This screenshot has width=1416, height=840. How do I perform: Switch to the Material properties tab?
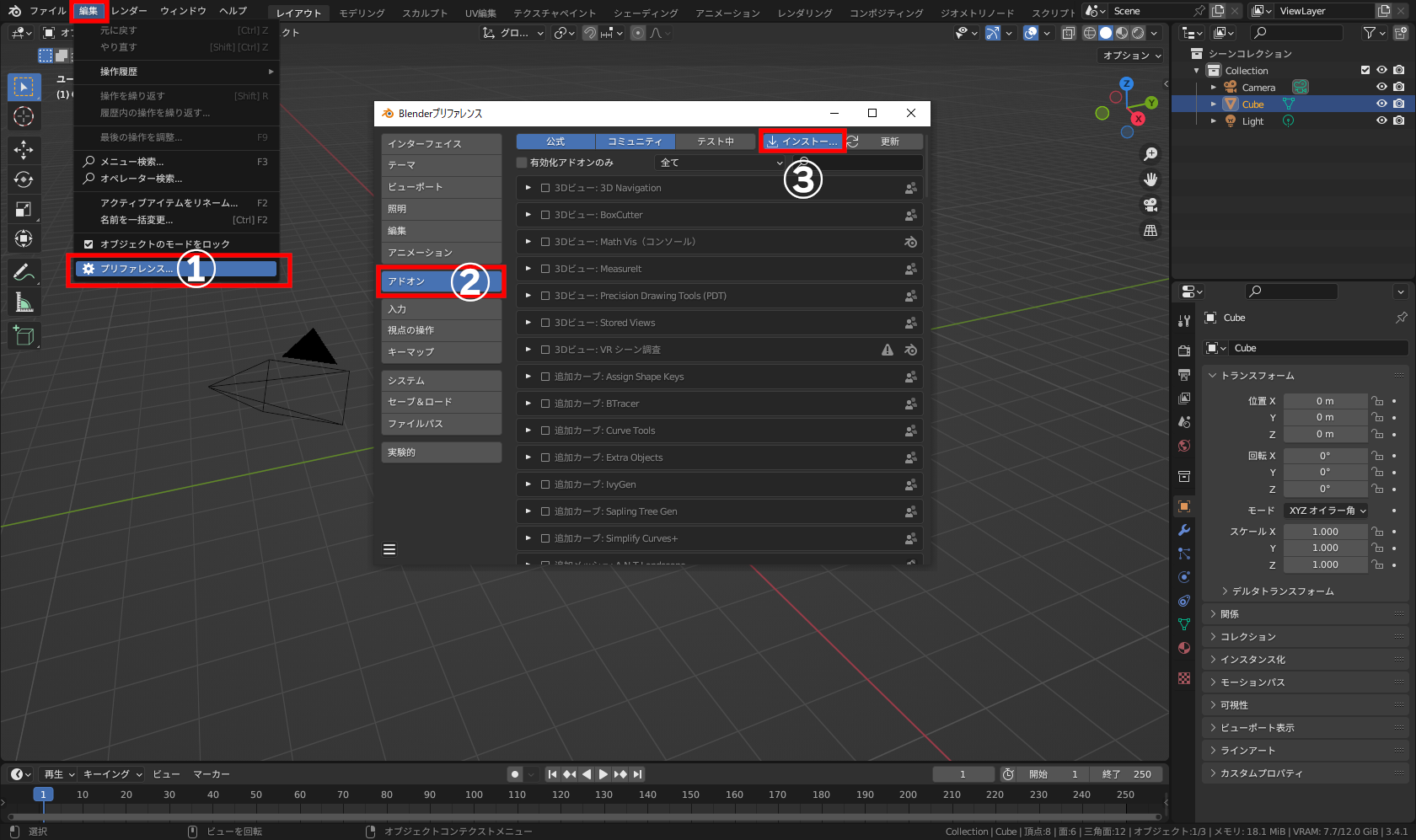coord(1183,648)
